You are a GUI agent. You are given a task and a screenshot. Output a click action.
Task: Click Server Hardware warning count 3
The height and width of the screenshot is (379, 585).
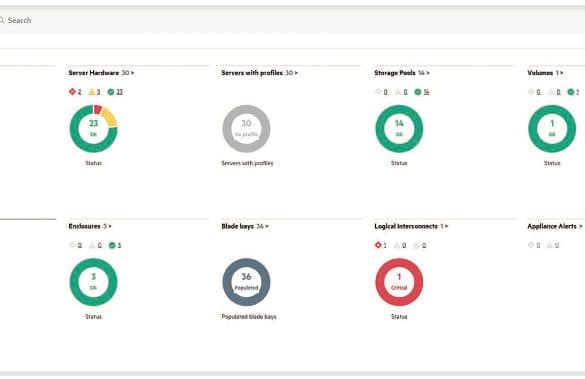(x=98, y=92)
